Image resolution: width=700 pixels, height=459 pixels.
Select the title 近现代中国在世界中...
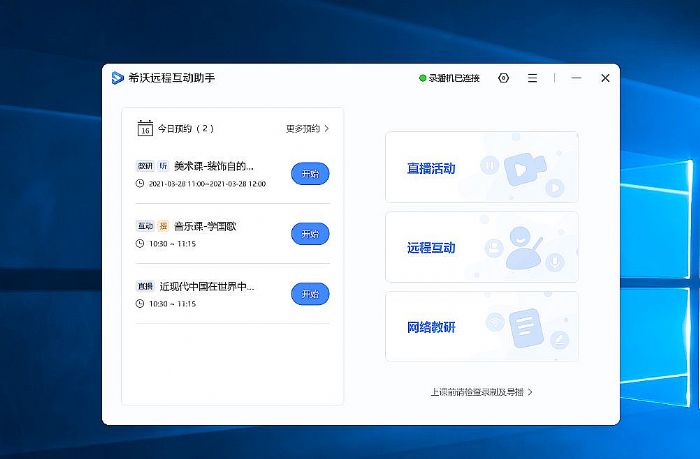point(207,286)
